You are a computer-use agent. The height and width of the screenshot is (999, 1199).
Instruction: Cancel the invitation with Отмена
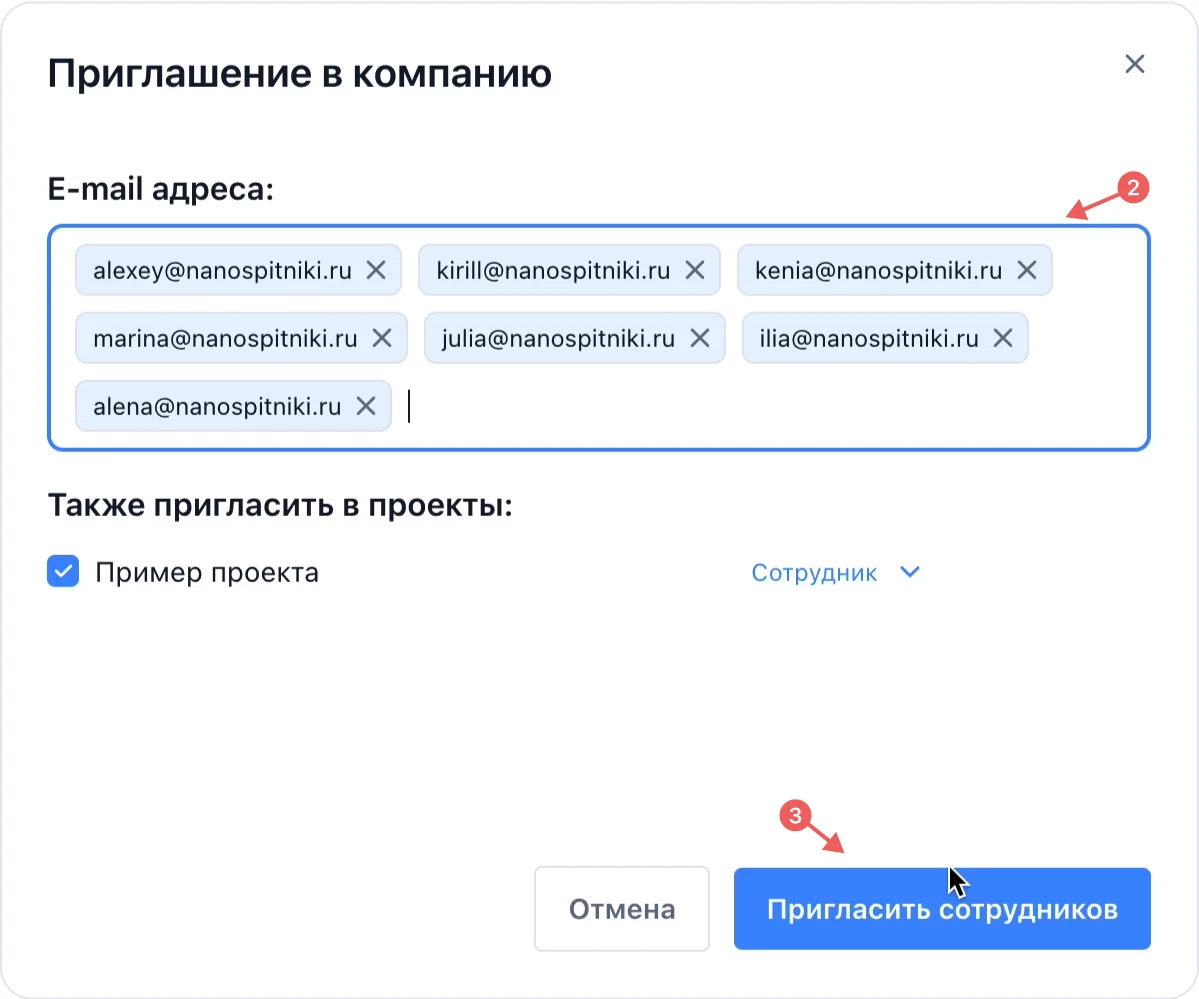point(621,908)
